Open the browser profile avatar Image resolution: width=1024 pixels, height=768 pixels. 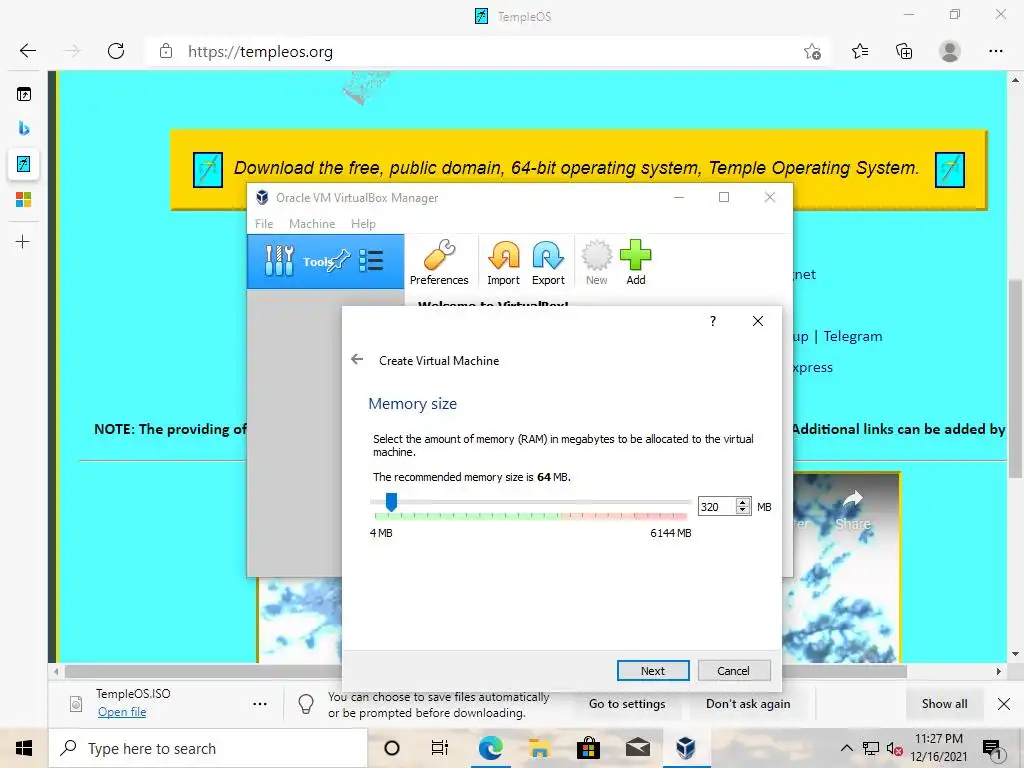pos(950,51)
